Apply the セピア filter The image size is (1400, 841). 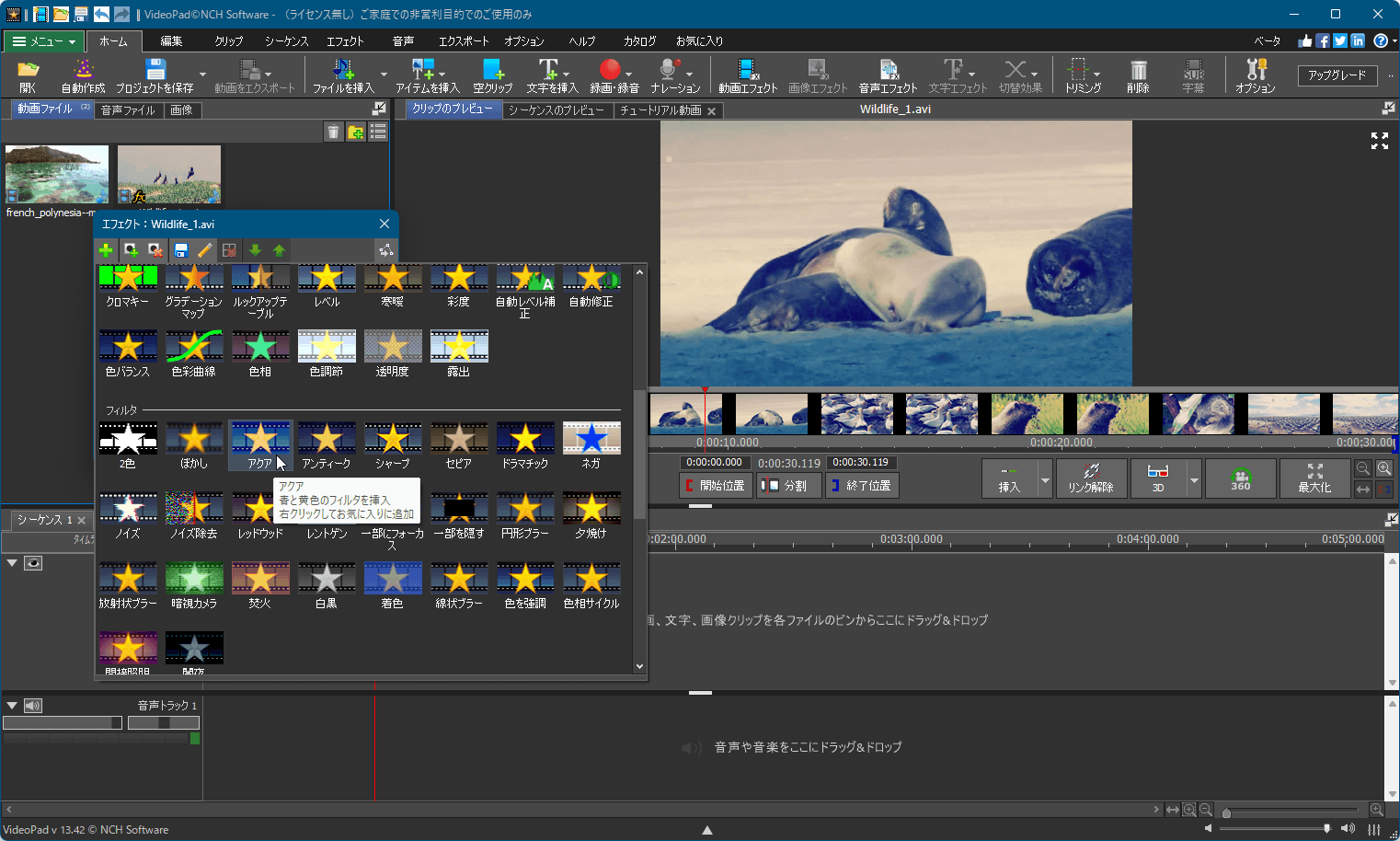(459, 445)
